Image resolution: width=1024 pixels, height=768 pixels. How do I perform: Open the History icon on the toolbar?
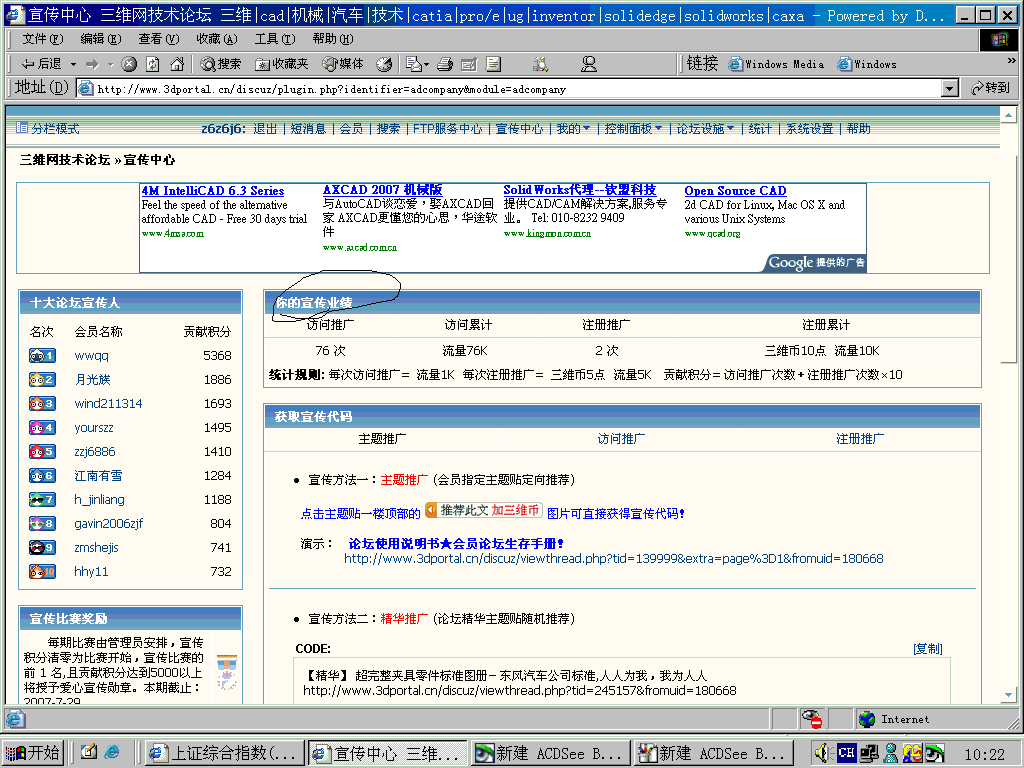click(384, 64)
